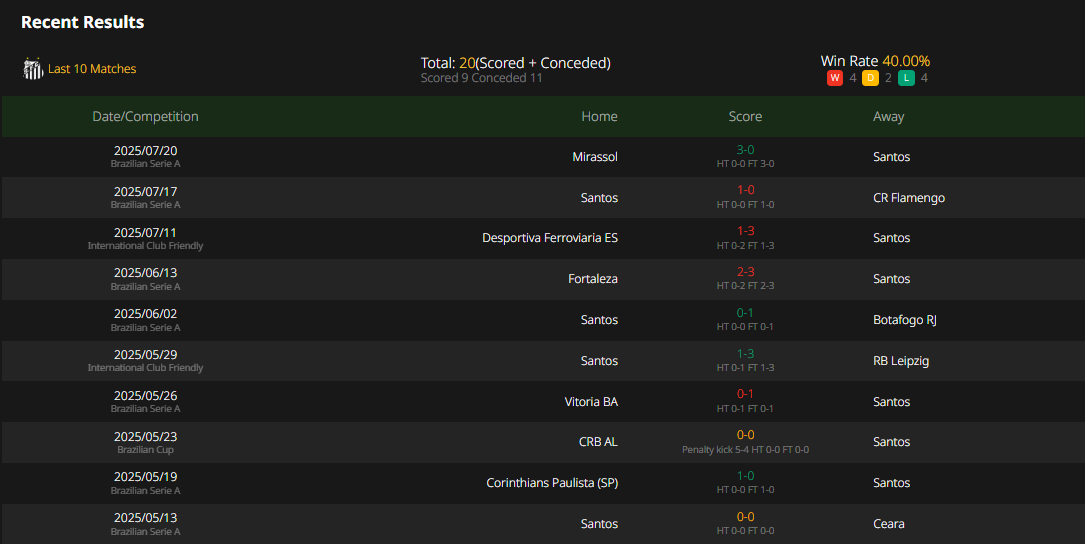Click the 1-0 score for Corinthians match
The width and height of the screenshot is (1085, 544).
click(x=745, y=475)
